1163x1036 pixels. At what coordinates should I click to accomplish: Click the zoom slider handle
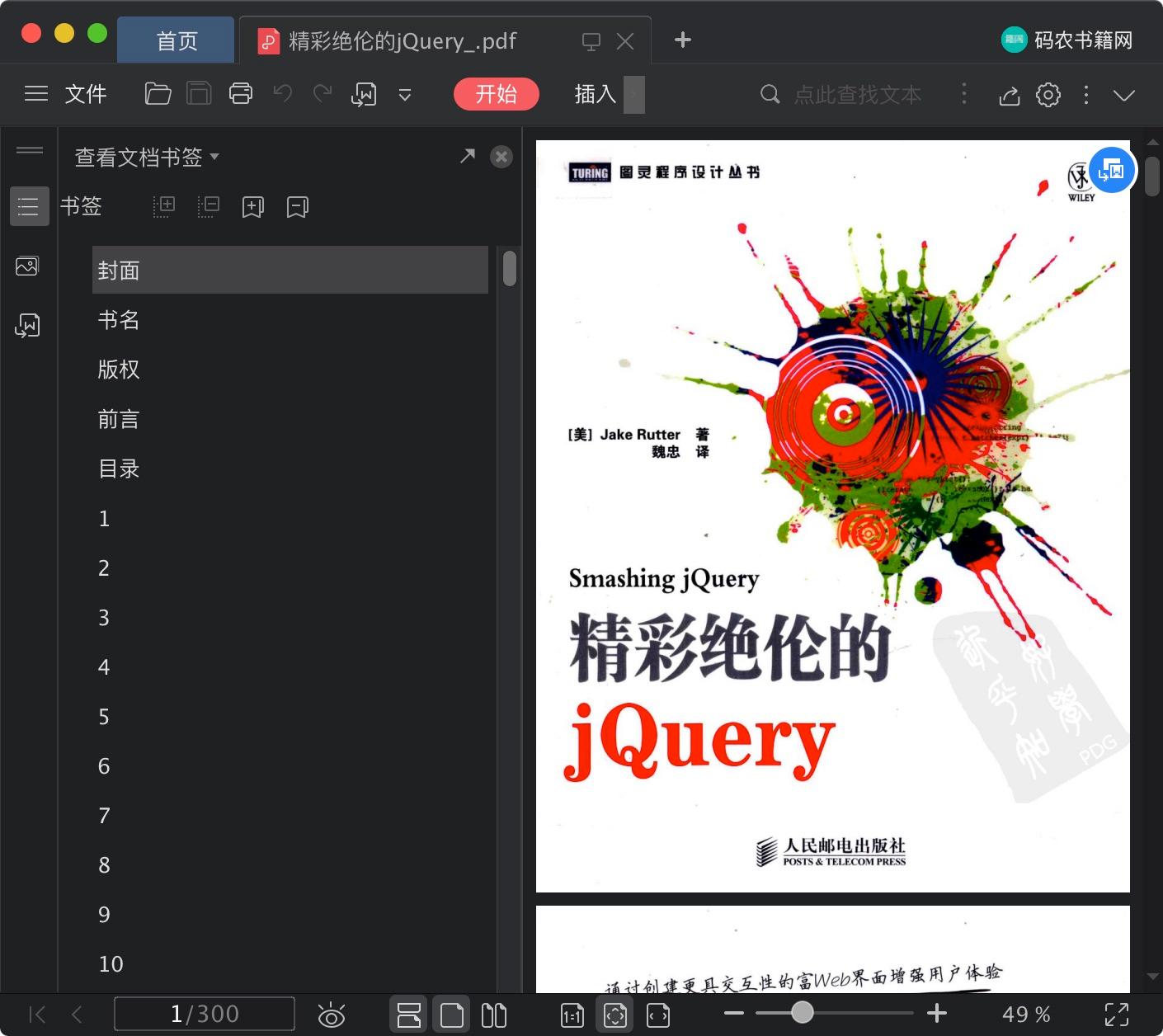[x=803, y=1012]
